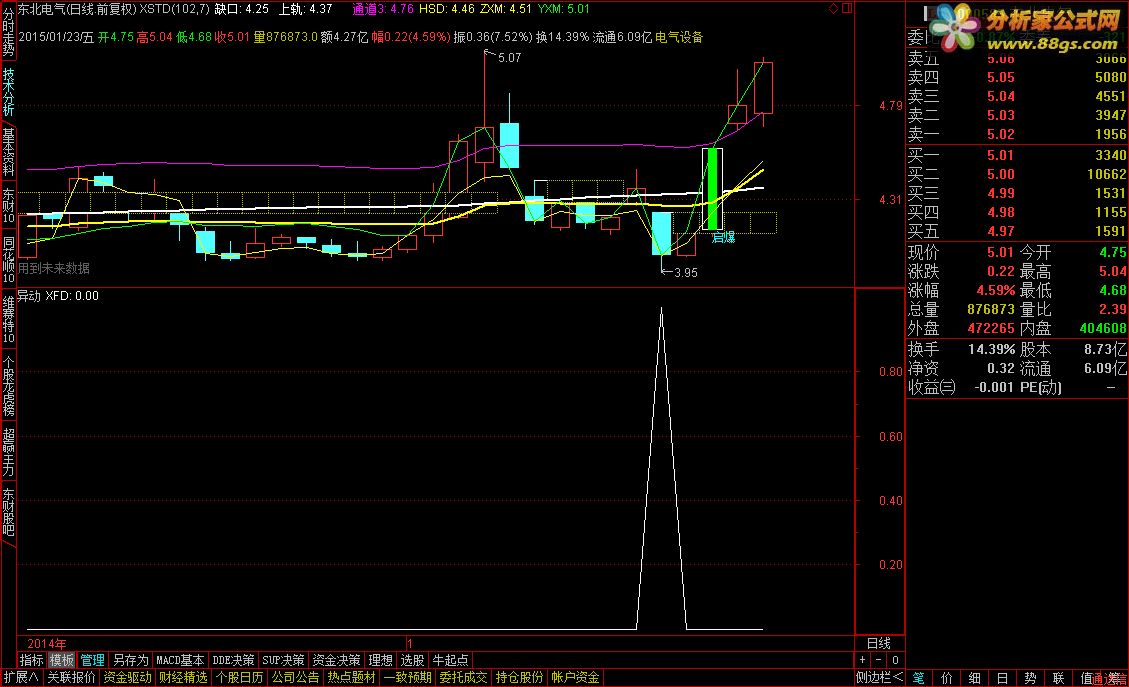Open the 分时走势 side tab
Image resolution: width=1129 pixels, height=687 pixels.
(8, 30)
